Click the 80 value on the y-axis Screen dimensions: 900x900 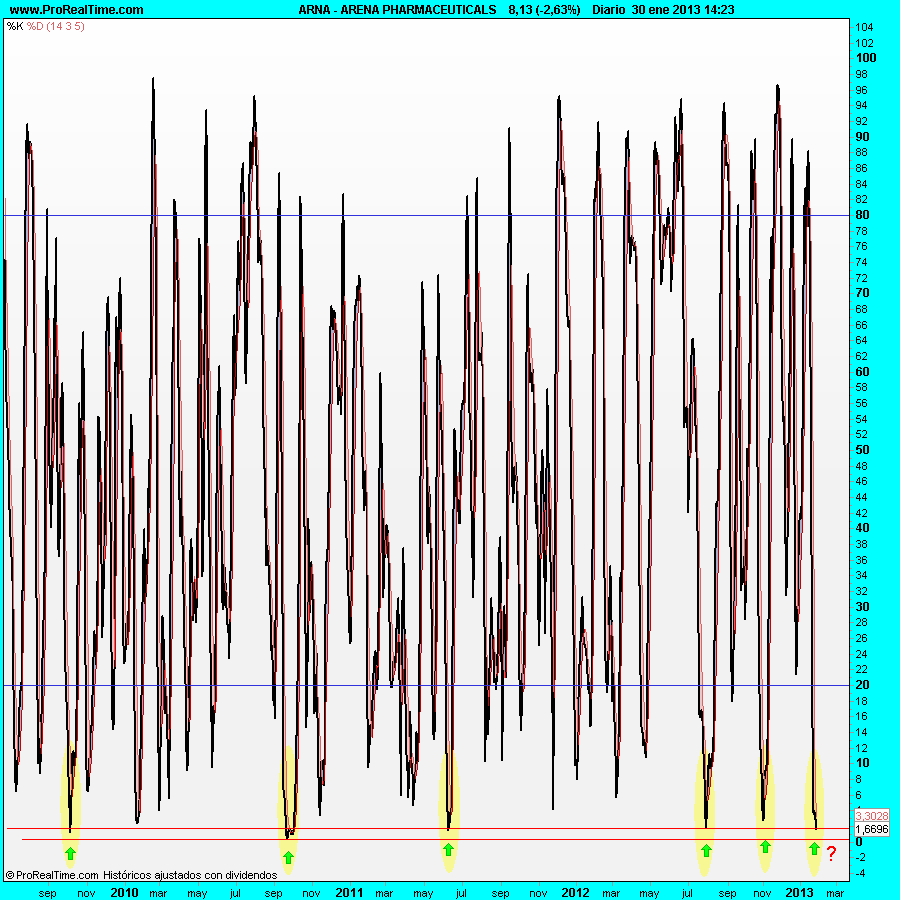point(862,215)
